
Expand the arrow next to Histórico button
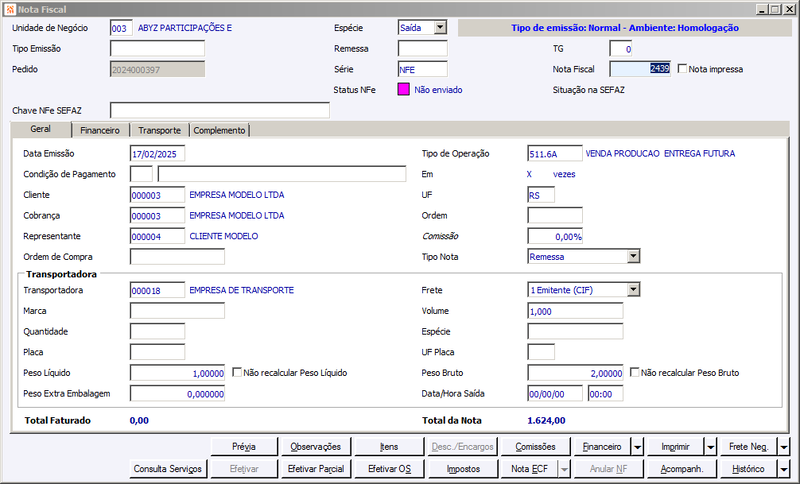pos(784,469)
